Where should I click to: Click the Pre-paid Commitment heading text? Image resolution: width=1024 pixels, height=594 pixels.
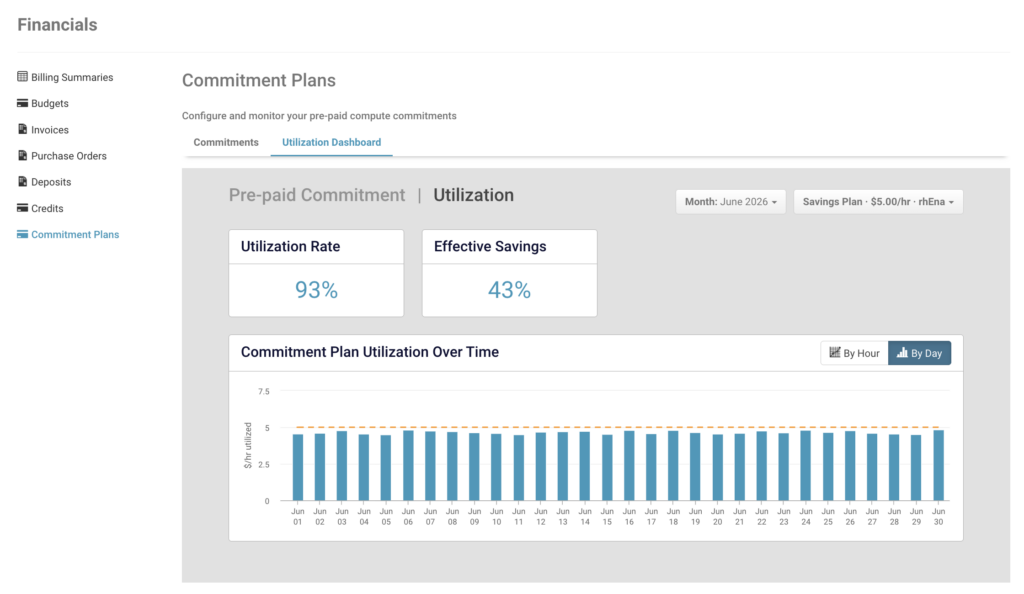coord(317,195)
